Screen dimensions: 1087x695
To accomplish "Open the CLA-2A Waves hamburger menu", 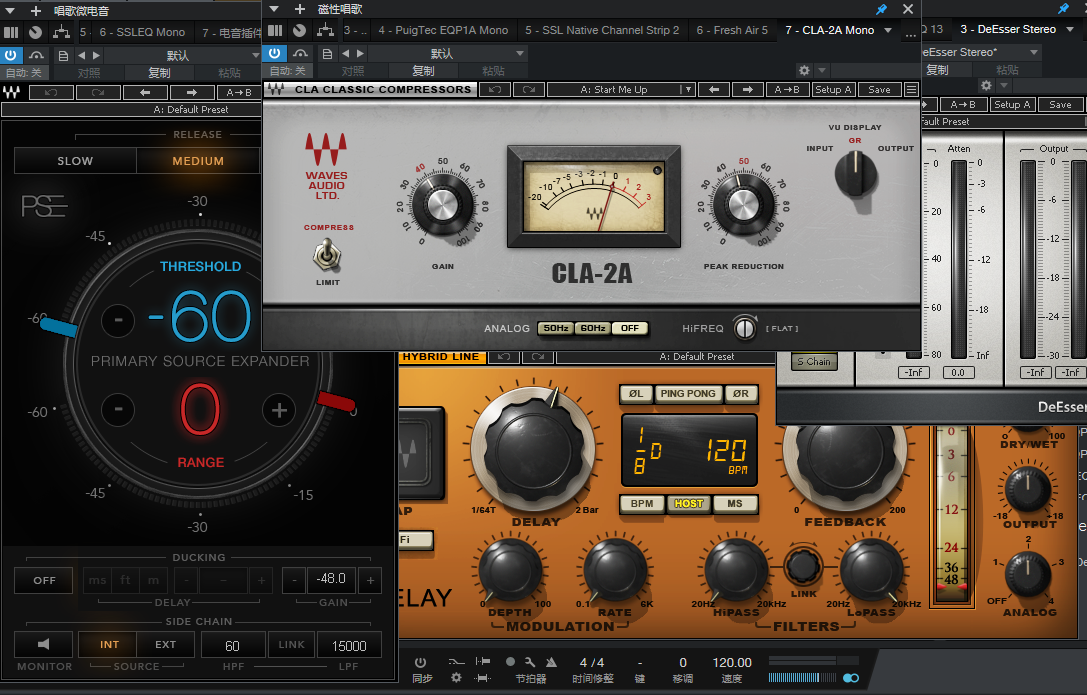I will pos(912,89).
